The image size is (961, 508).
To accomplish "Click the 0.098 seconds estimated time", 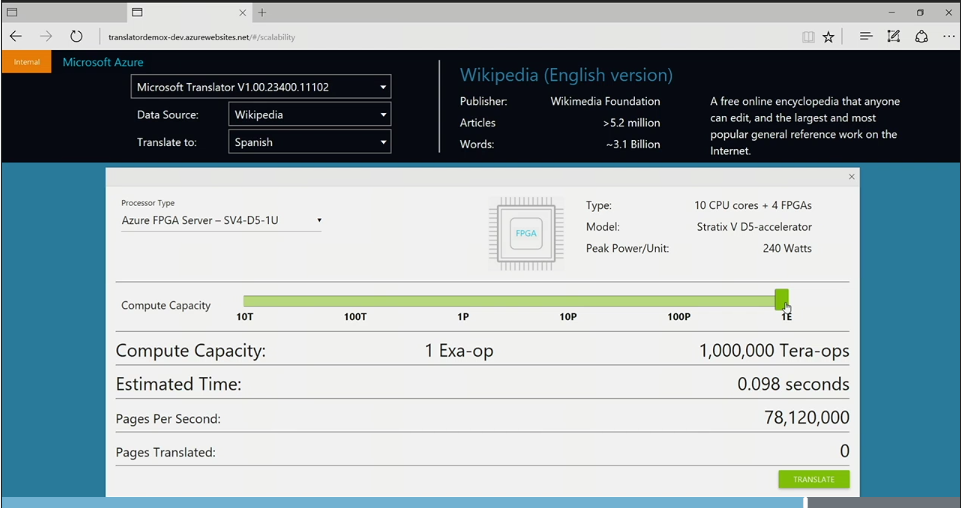I will 793,384.
